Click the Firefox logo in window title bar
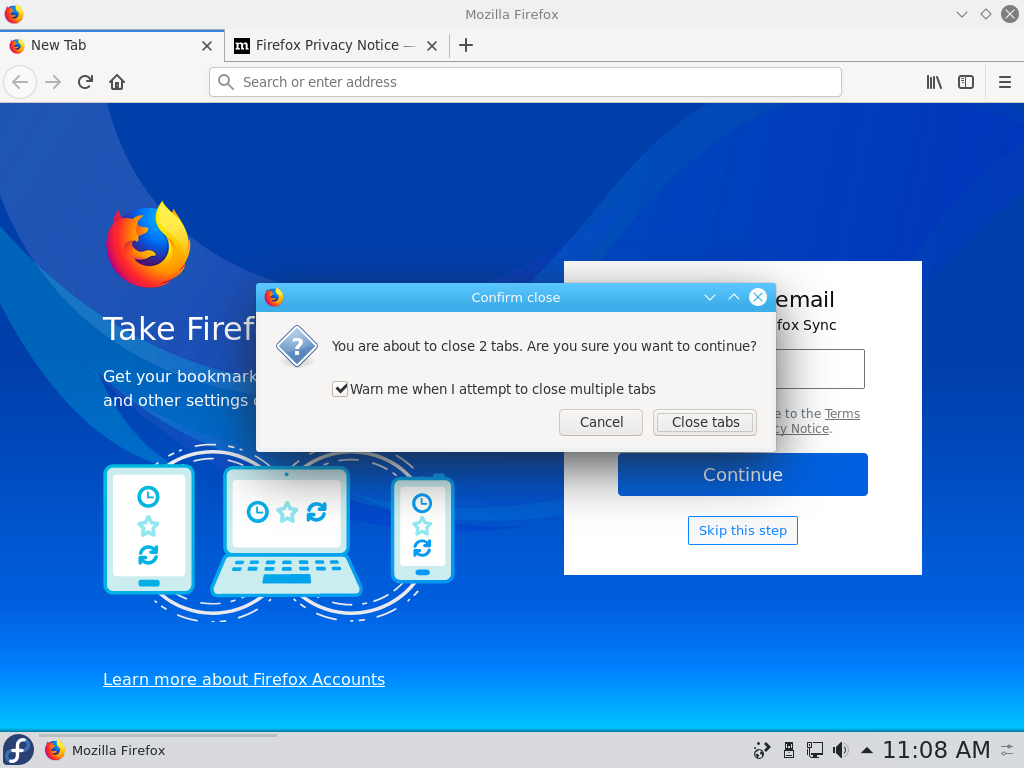 tap(14, 14)
